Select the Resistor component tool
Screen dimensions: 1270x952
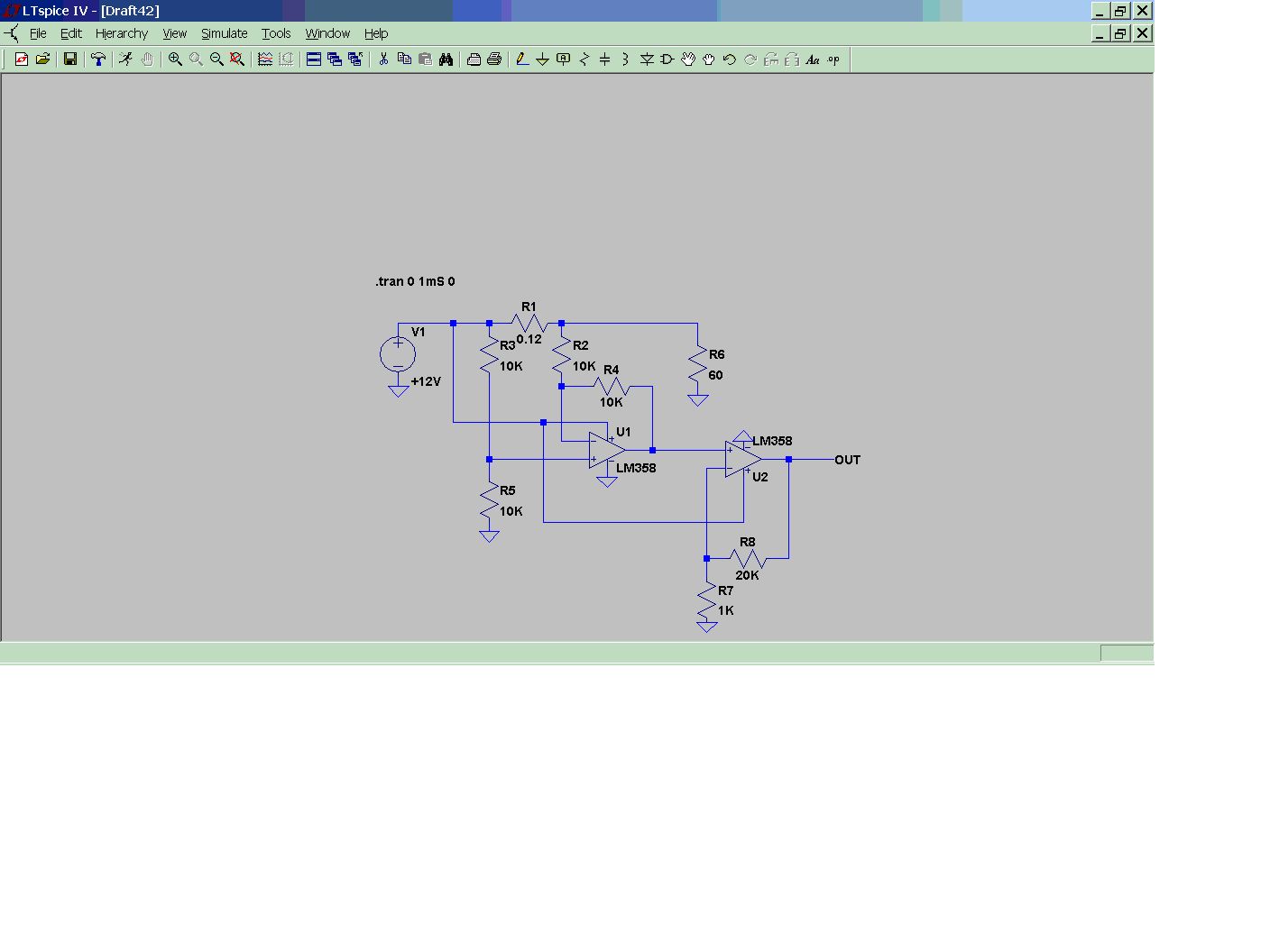pyautogui.click(x=584, y=59)
